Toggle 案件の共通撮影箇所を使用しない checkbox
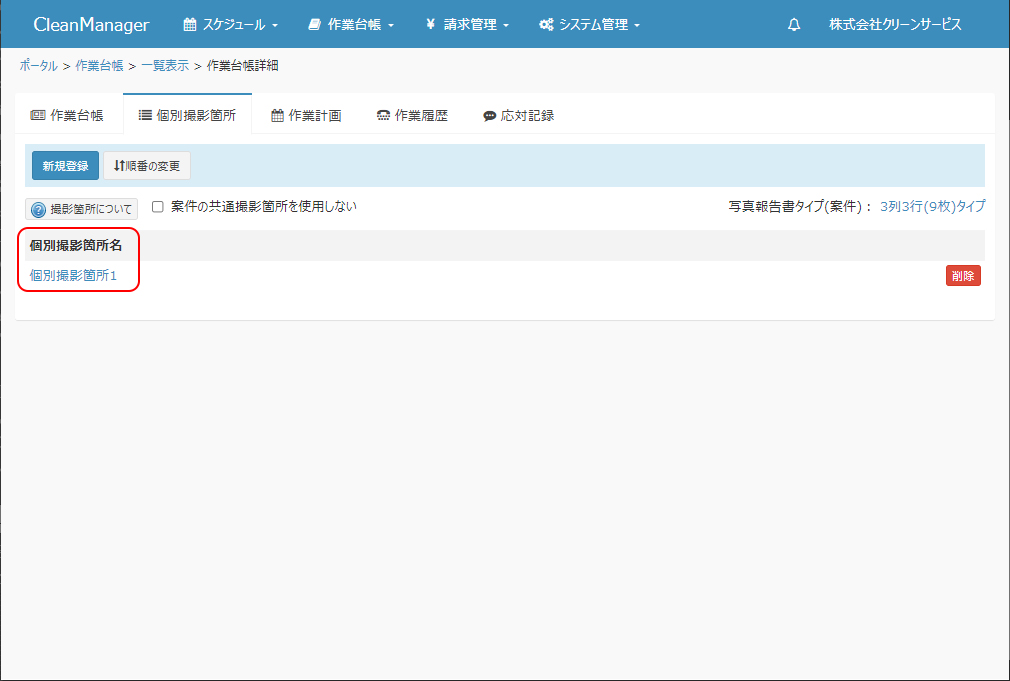Image resolution: width=1010 pixels, height=681 pixels. [x=157, y=207]
